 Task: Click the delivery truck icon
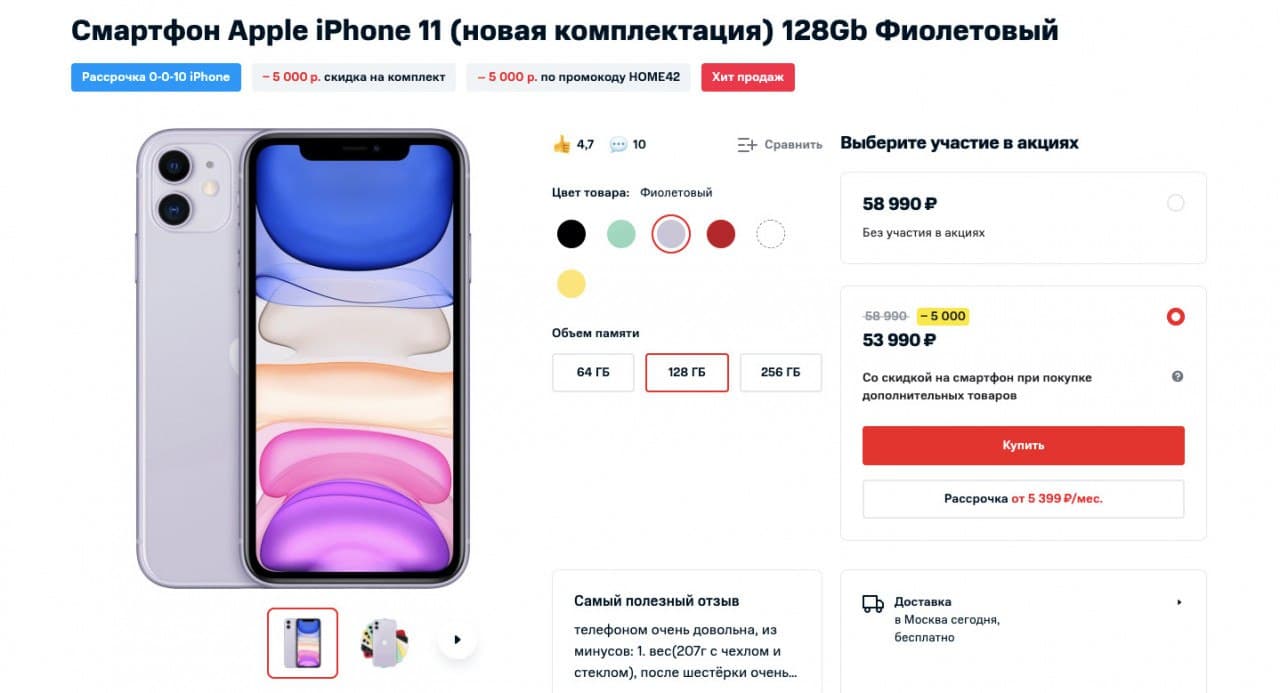[x=873, y=603]
